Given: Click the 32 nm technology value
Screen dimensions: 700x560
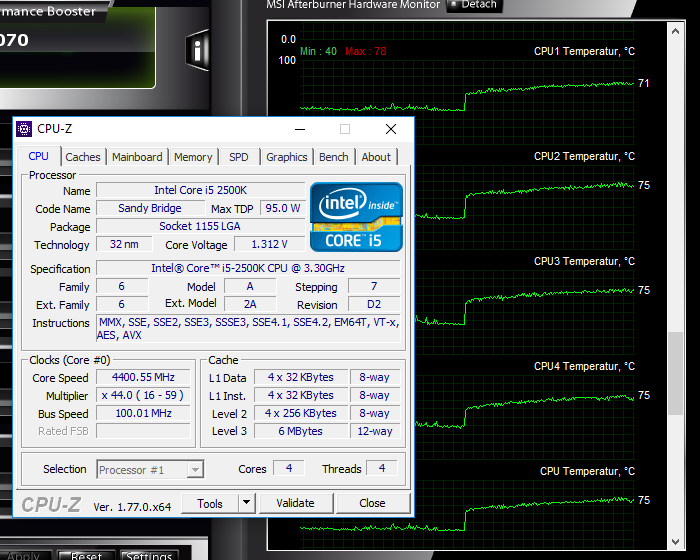Looking at the screenshot, I should point(124,245).
